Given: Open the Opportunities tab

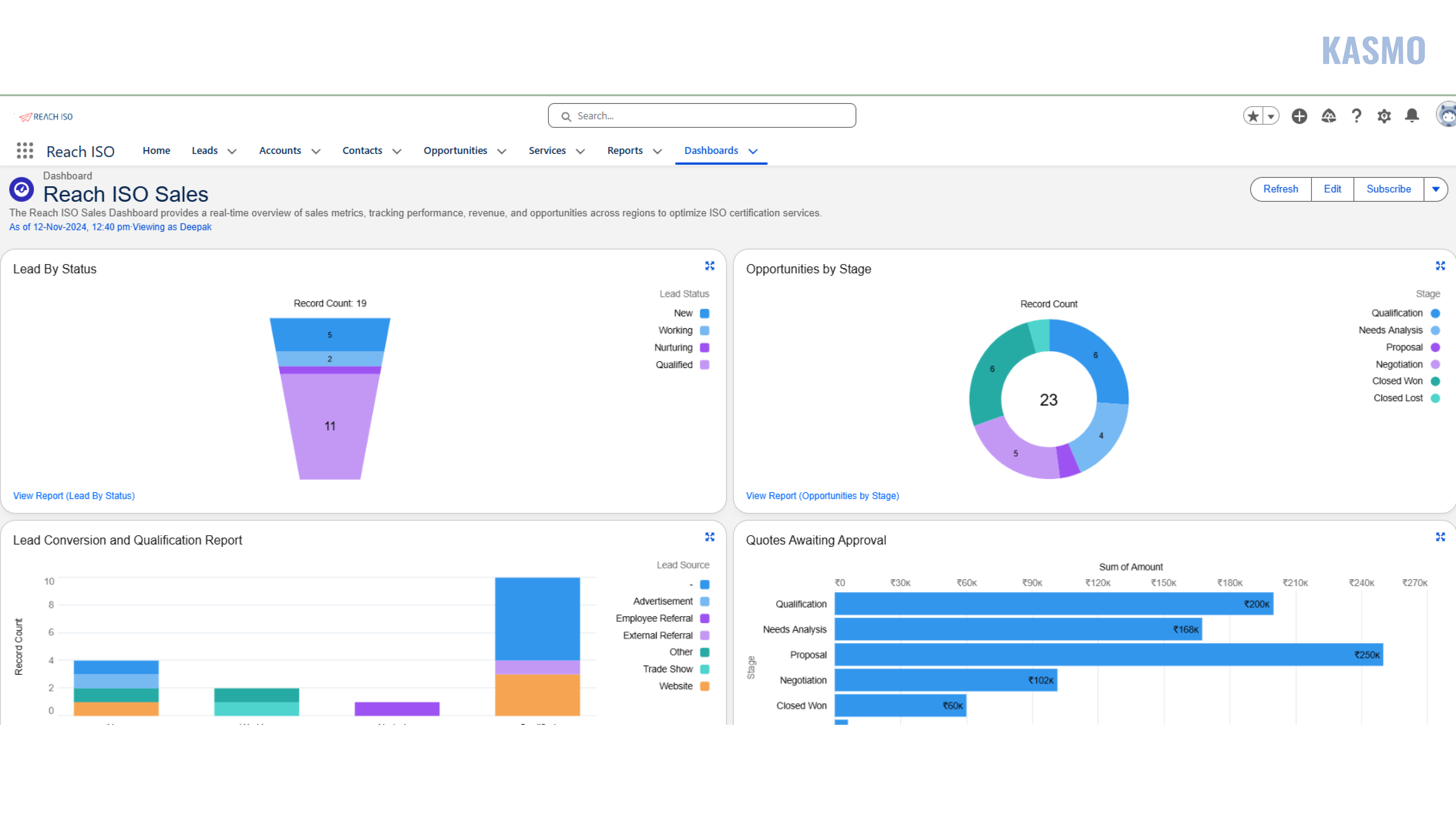Looking at the screenshot, I should [x=455, y=150].
